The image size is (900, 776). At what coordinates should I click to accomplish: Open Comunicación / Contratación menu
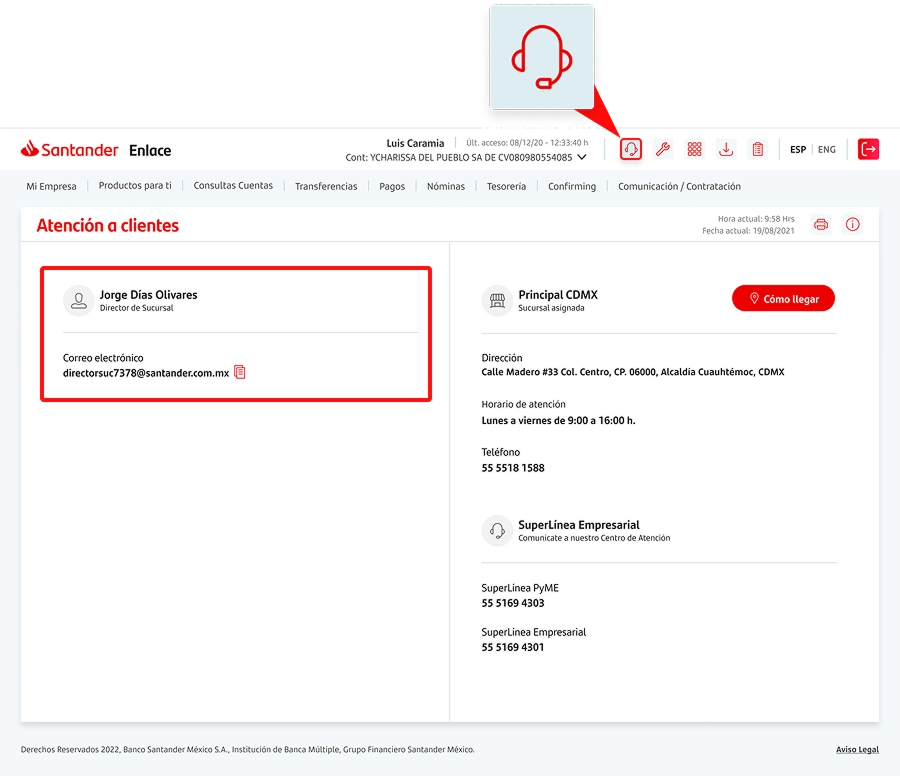click(679, 186)
